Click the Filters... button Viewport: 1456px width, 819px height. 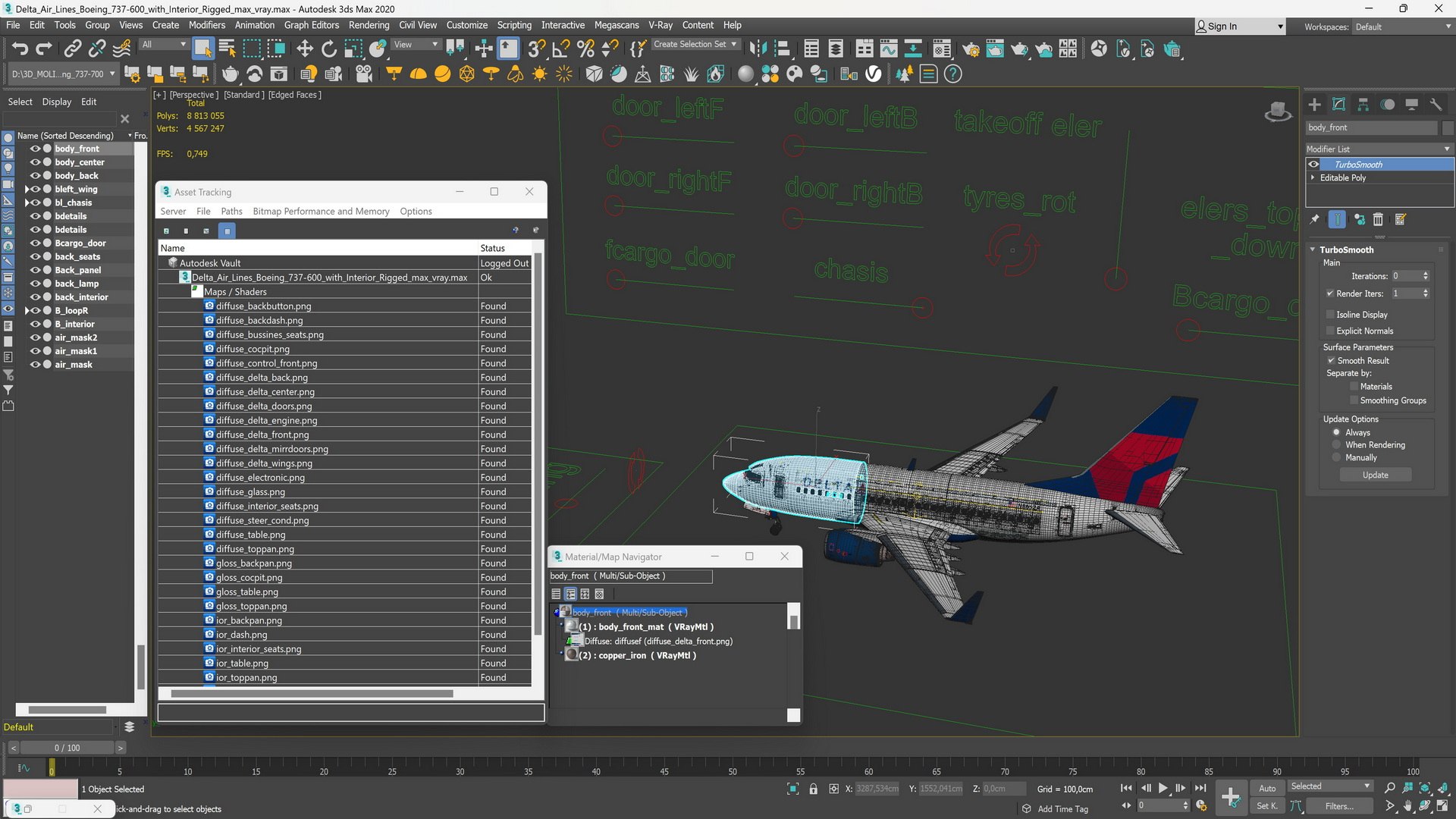point(1339,806)
